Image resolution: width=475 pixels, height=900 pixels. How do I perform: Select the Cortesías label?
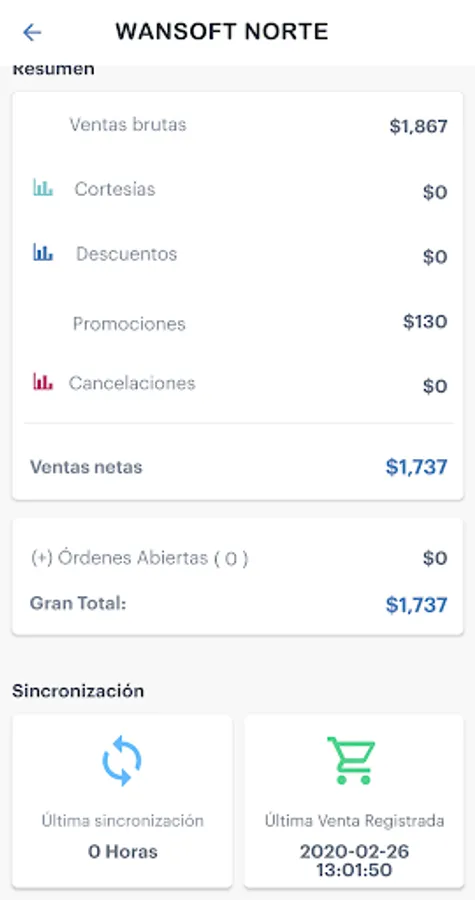(x=115, y=189)
